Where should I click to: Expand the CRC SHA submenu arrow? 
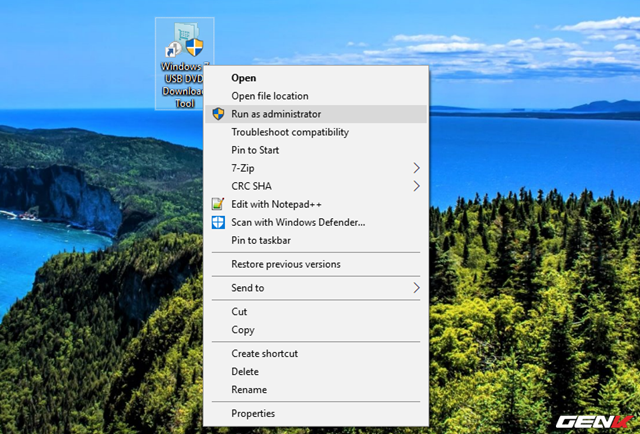tap(416, 186)
